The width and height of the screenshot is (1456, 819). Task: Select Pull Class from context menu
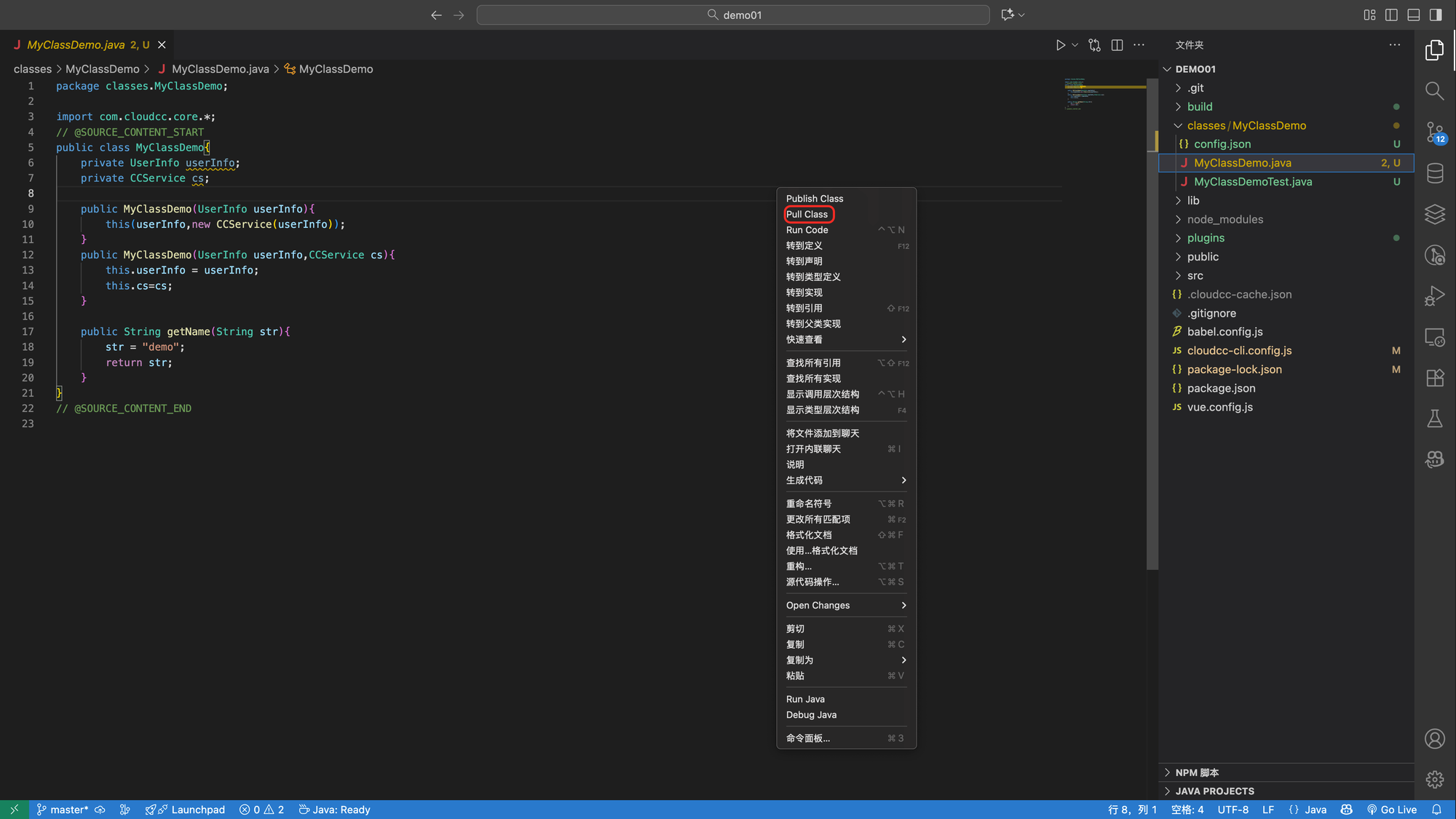pos(807,214)
